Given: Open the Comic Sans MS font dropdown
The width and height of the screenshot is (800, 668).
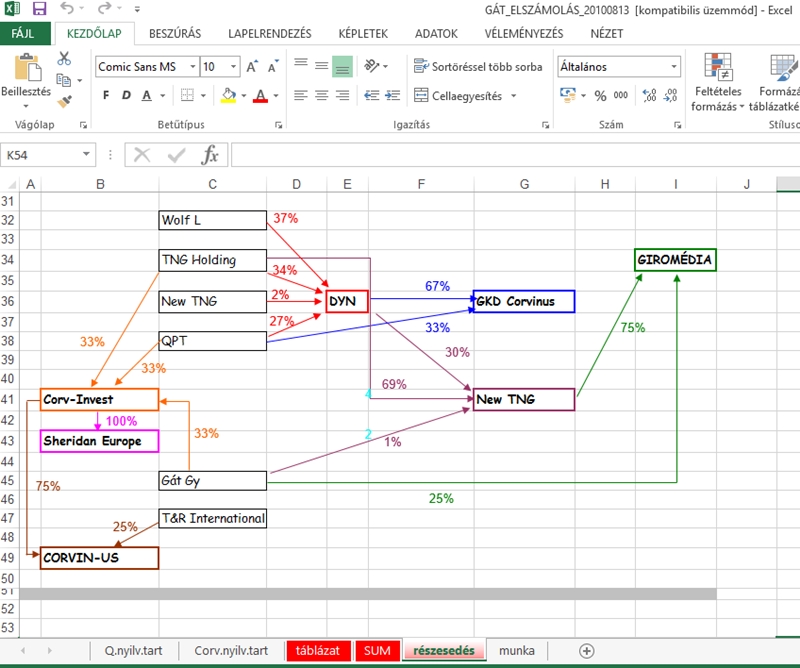Looking at the screenshot, I should tap(193, 67).
